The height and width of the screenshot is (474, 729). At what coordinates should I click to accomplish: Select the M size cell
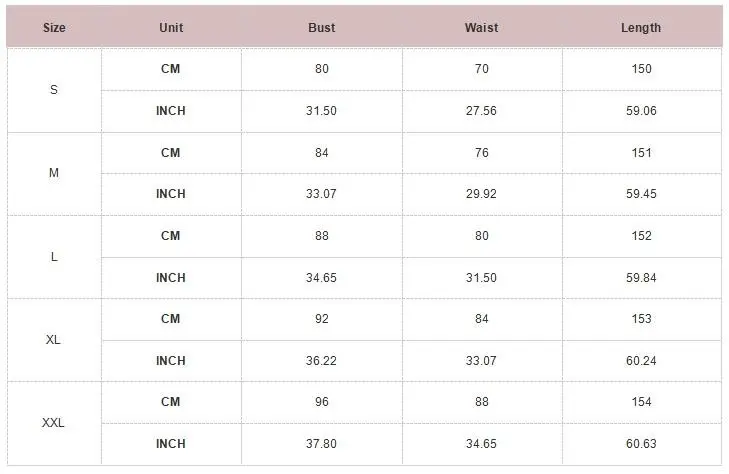click(54, 173)
